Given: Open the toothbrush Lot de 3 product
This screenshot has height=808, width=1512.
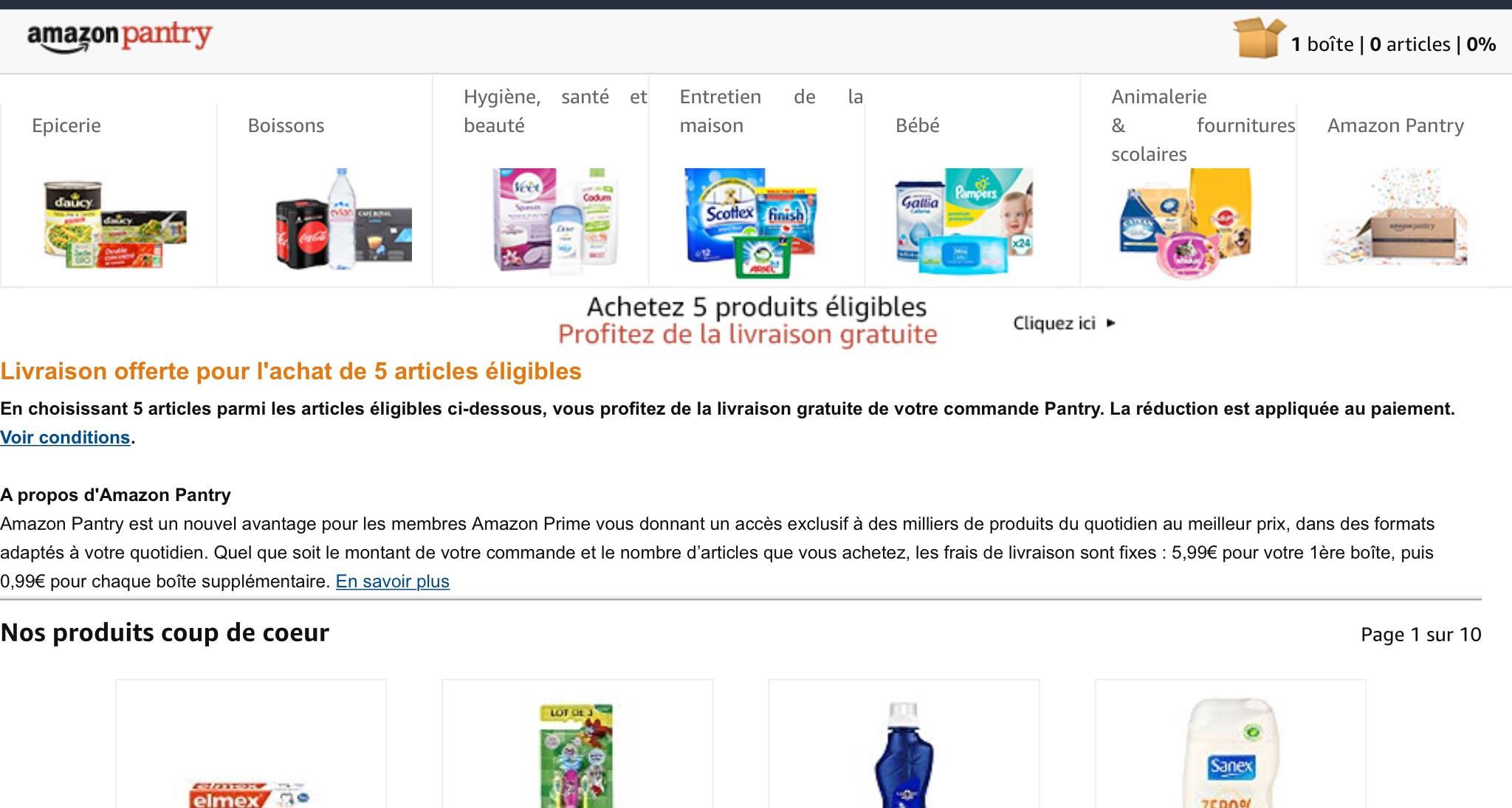Looking at the screenshot, I should pos(577,744).
